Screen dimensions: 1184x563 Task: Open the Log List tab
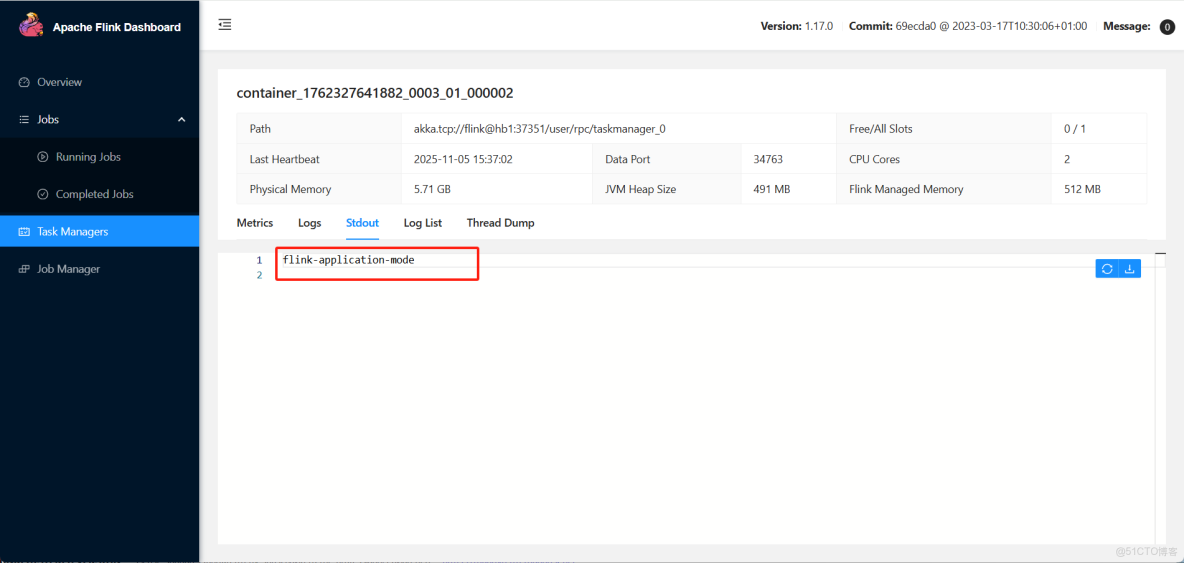point(423,223)
